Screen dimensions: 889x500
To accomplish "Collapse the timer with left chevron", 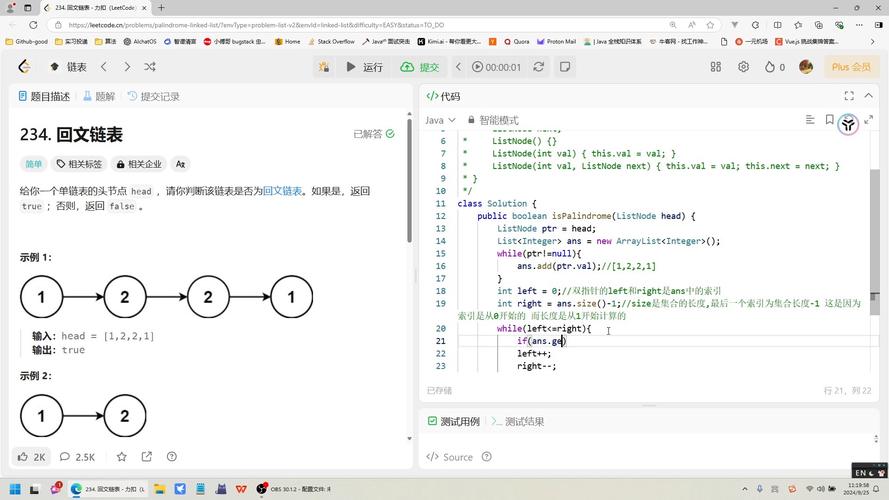I will pyautogui.click(x=458, y=67).
